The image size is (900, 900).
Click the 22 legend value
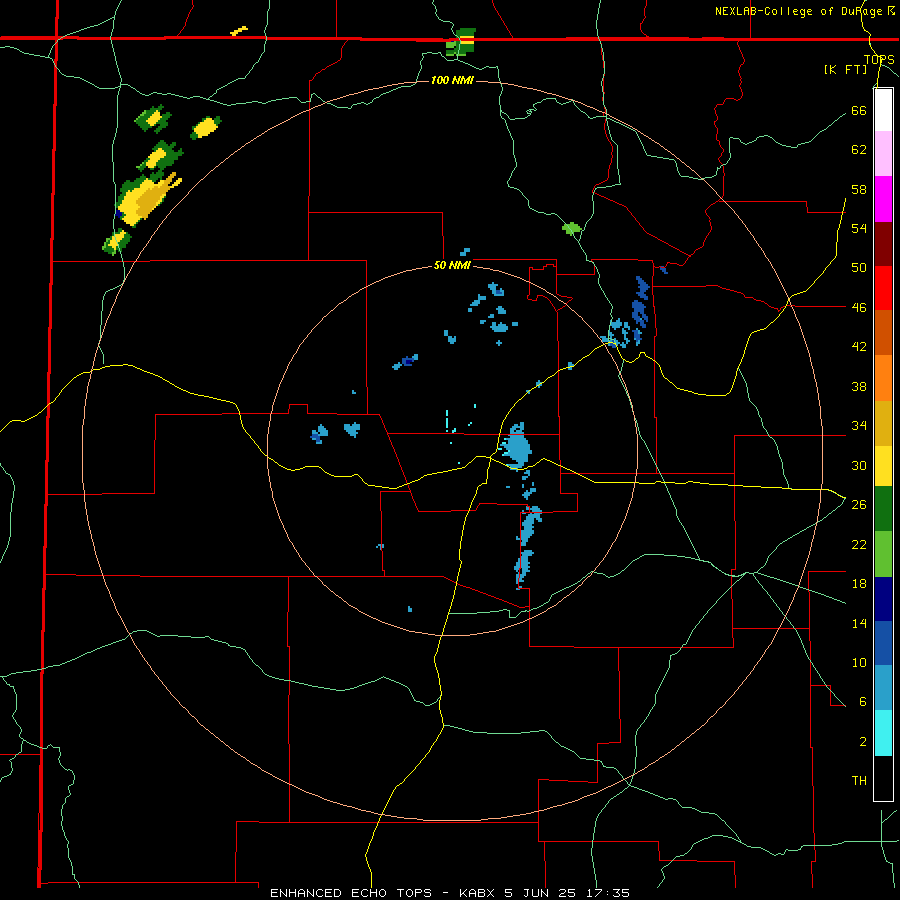click(x=859, y=544)
